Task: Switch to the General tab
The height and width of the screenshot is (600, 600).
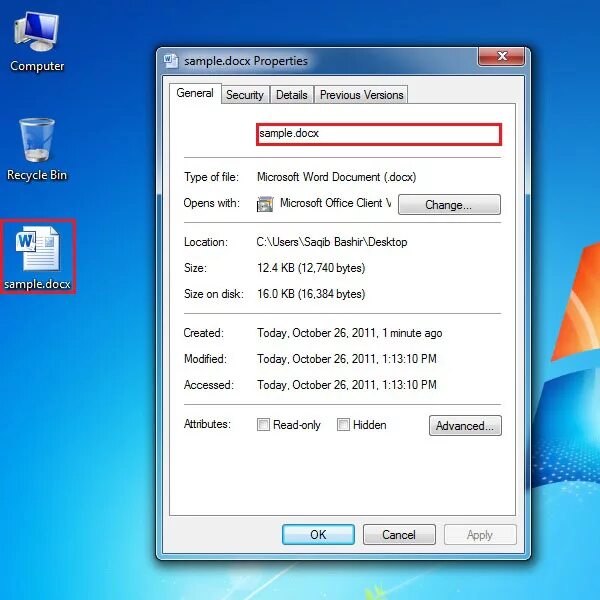Action: click(195, 93)
